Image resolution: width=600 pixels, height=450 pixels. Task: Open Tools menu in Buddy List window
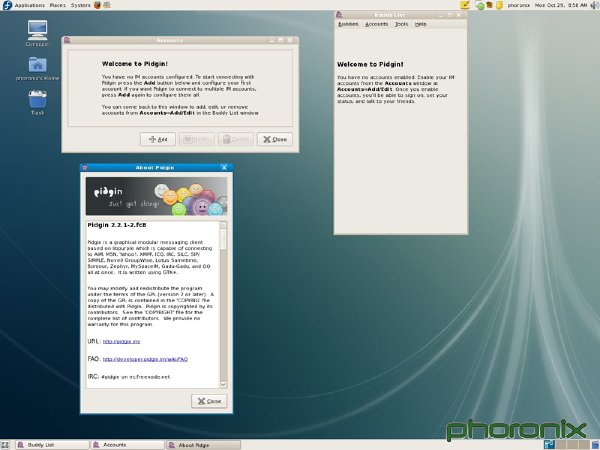pos(401,24)
